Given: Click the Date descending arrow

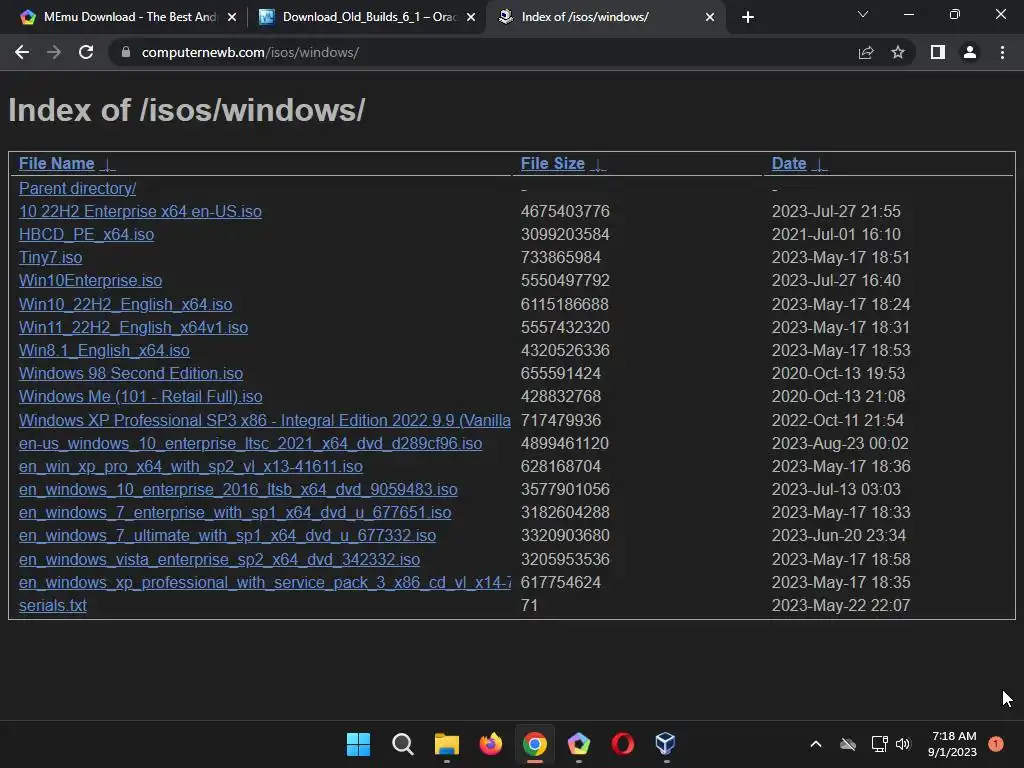Looking at the screenshot, I should (x=820, y=165).
